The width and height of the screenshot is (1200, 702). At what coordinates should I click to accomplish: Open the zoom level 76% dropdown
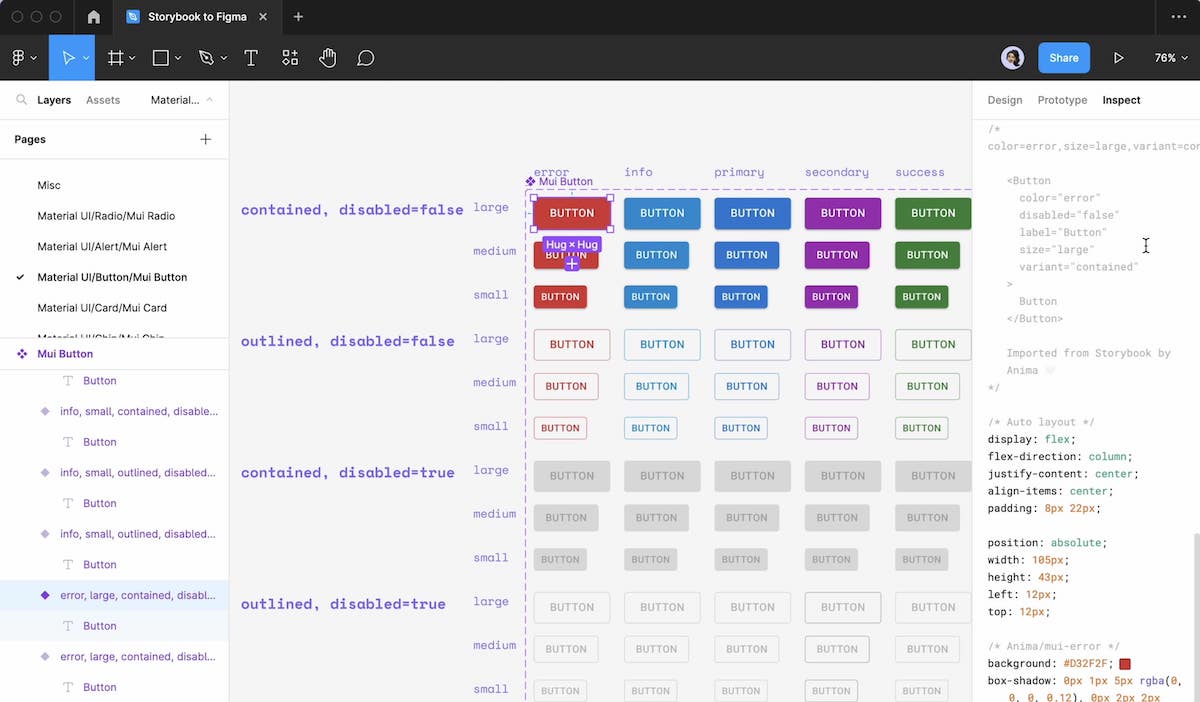pos(1169,58)
